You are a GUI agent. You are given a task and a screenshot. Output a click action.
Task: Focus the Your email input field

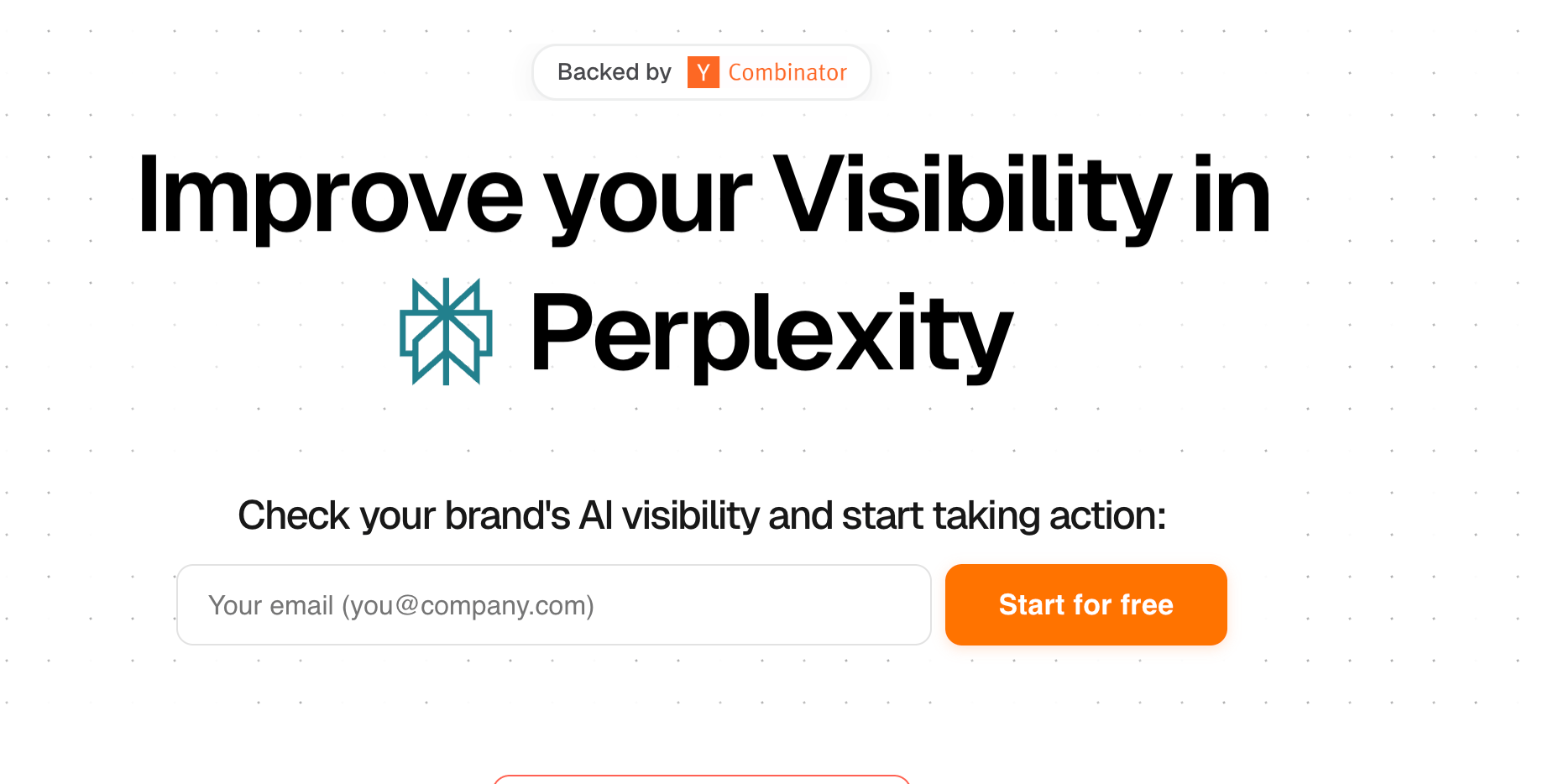[554, 604]
